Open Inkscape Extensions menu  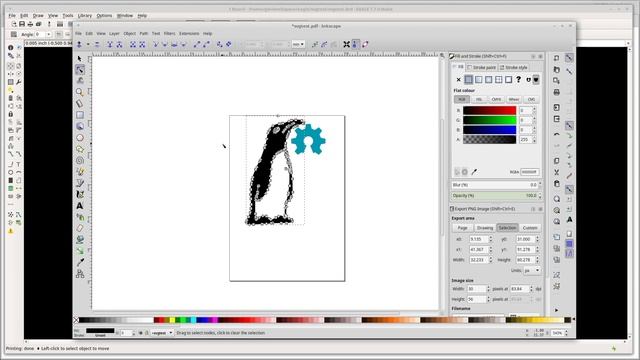pyautogui.click(x=189, y=33)
